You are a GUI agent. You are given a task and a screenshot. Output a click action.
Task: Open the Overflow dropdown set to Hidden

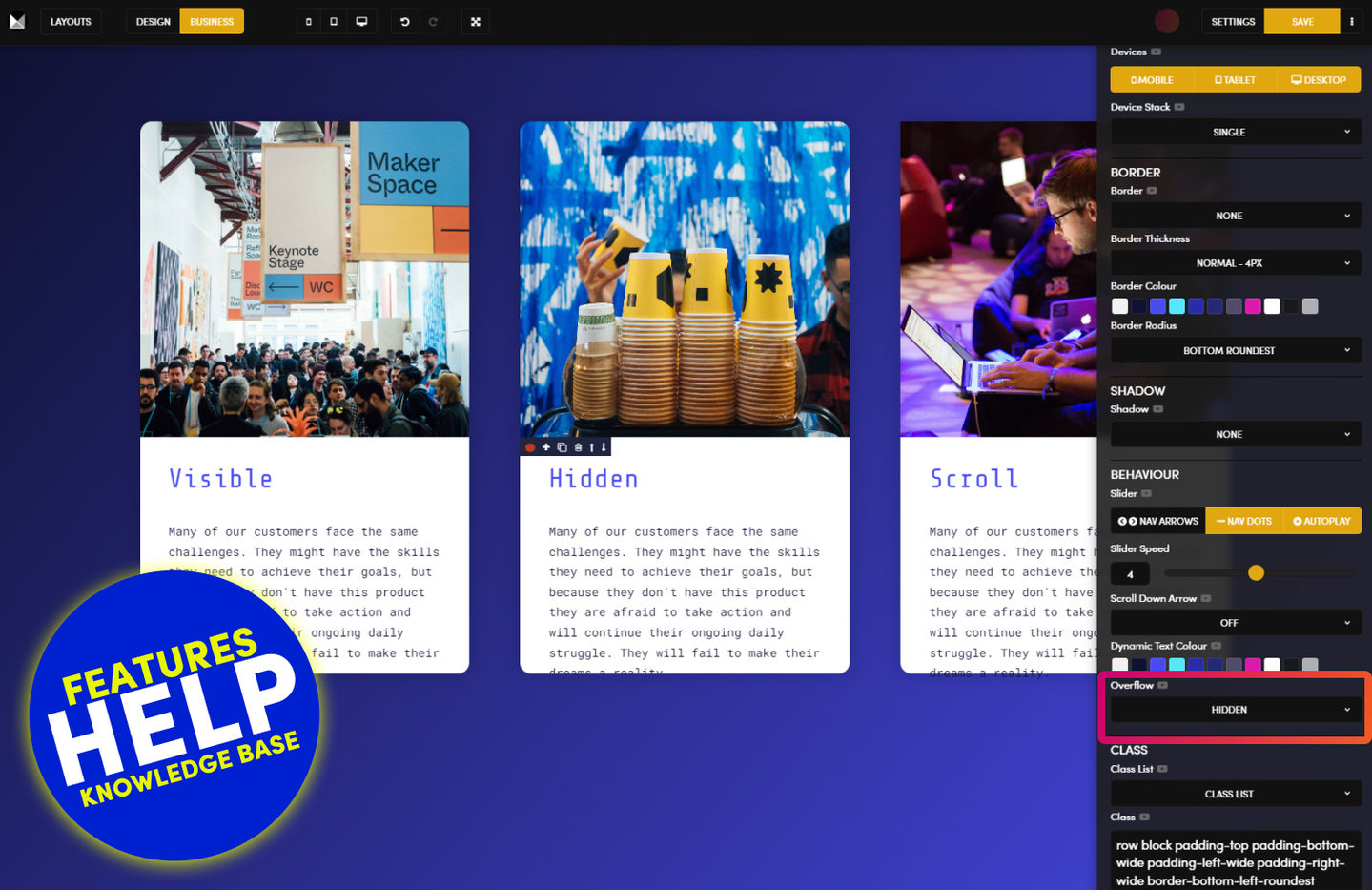(1235, 710)
